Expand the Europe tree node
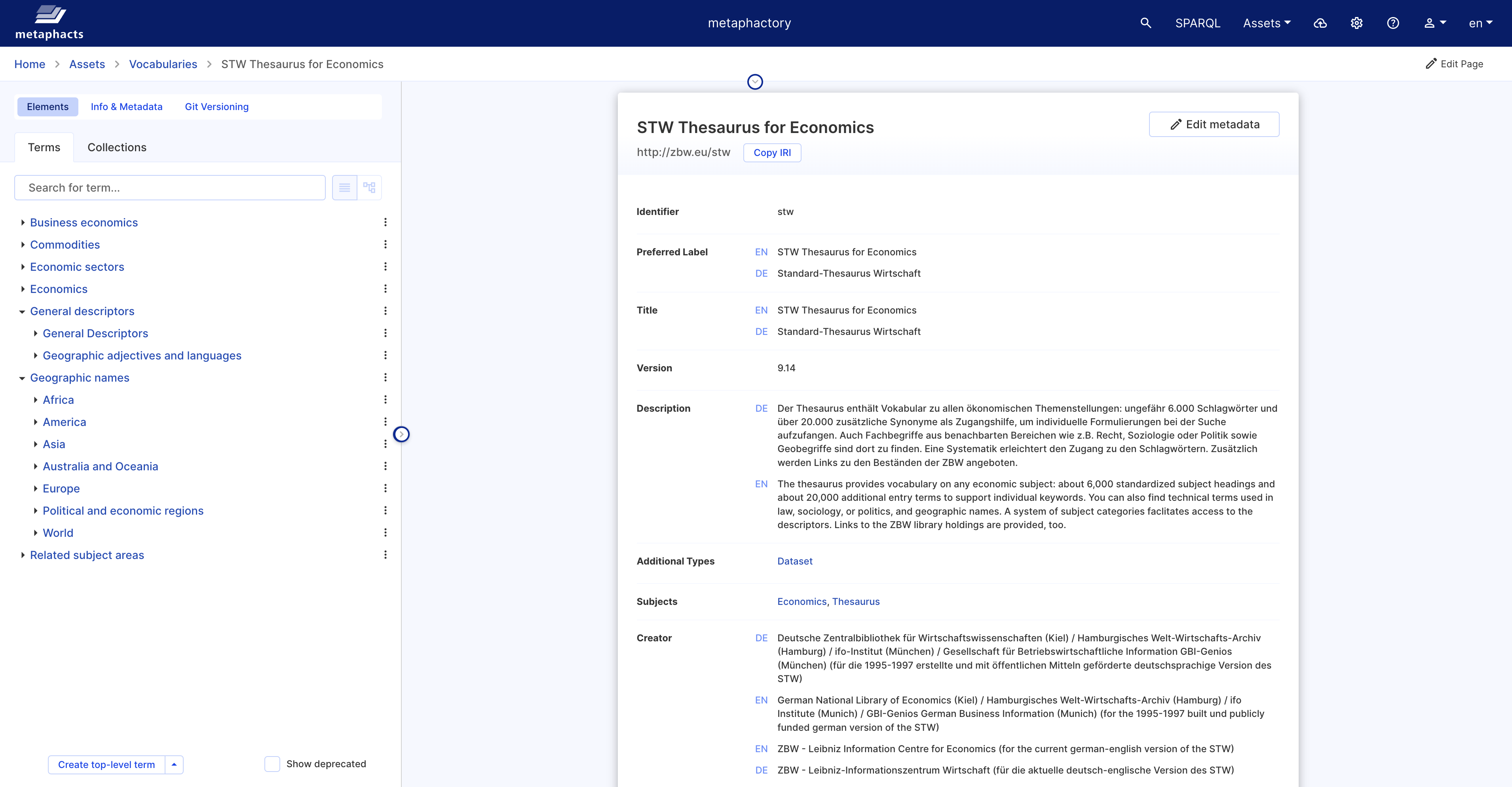Image resolution: width=1512 pixels, height=787 pixels. [x=35, y=488]
